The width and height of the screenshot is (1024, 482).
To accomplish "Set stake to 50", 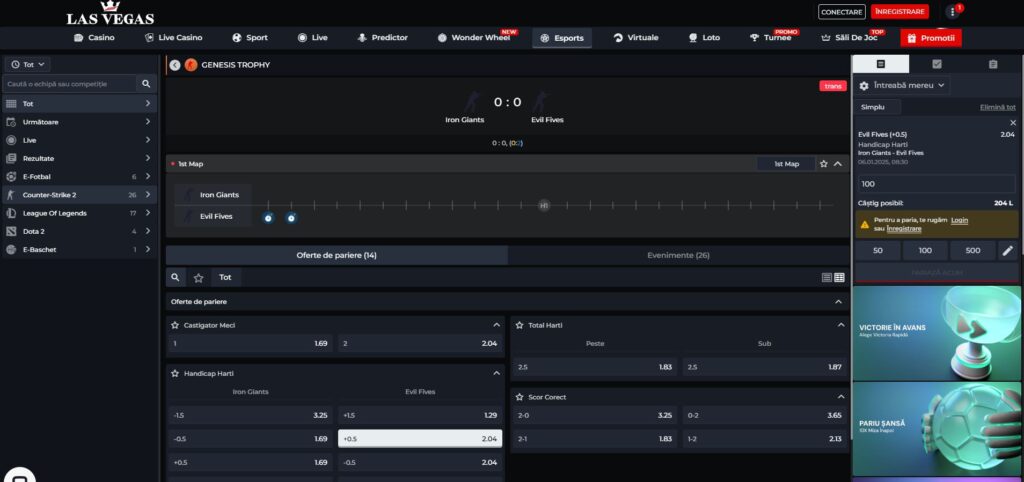I will point(878,250).
